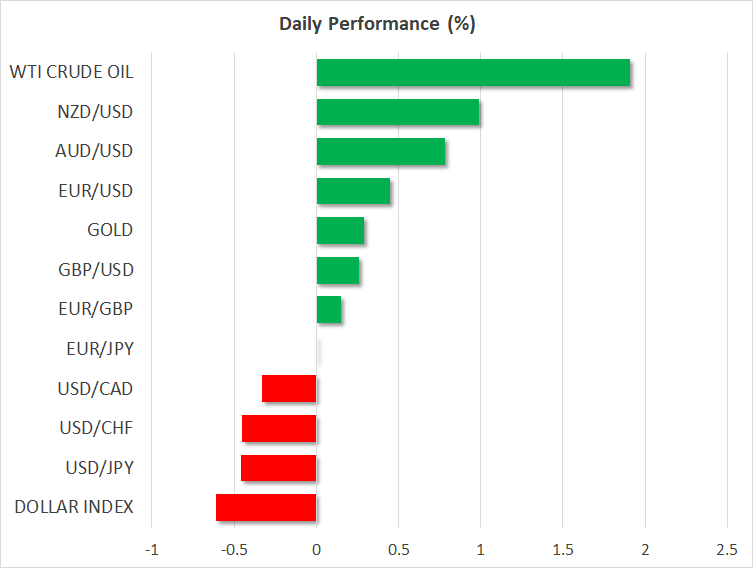Click the red USD/CHF bar
The image size is (753, 568).
point(279,428)
